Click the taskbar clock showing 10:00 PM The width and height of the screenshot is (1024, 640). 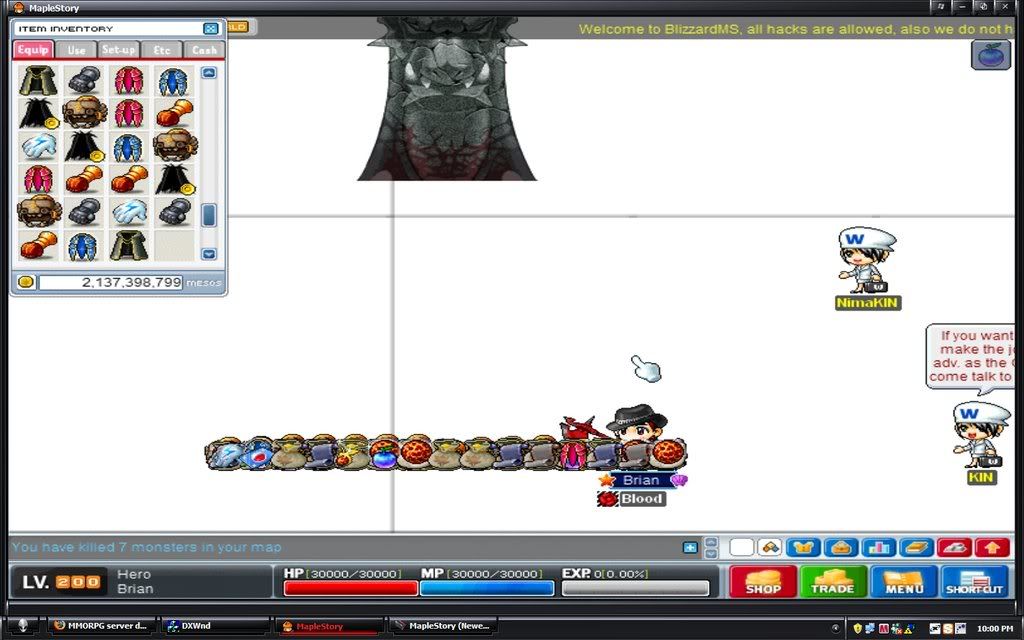(995, 628)
